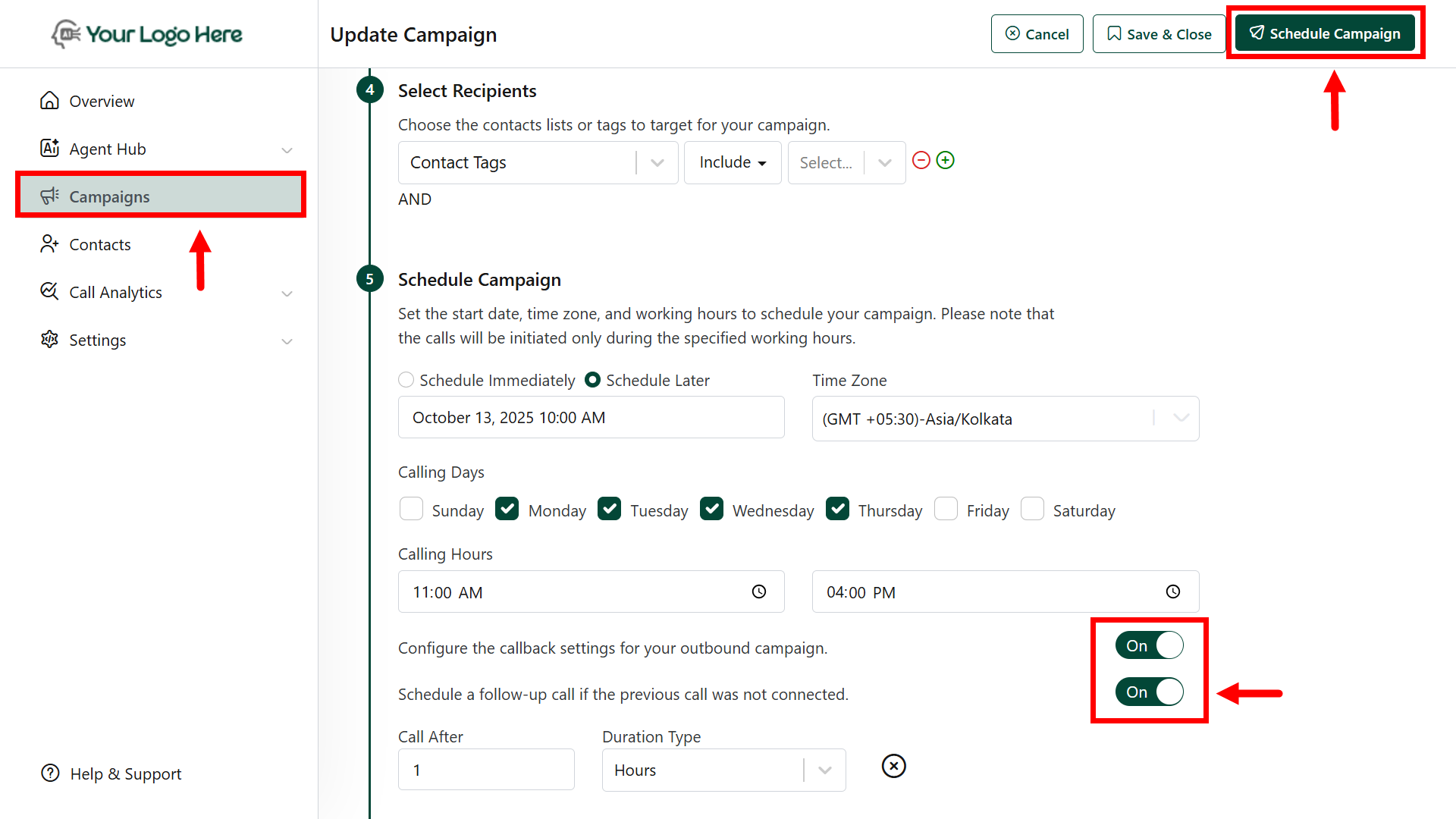Open the Time Zone dropdown
This screenshot has width=1456, height=819.
tap(1005, 419)
